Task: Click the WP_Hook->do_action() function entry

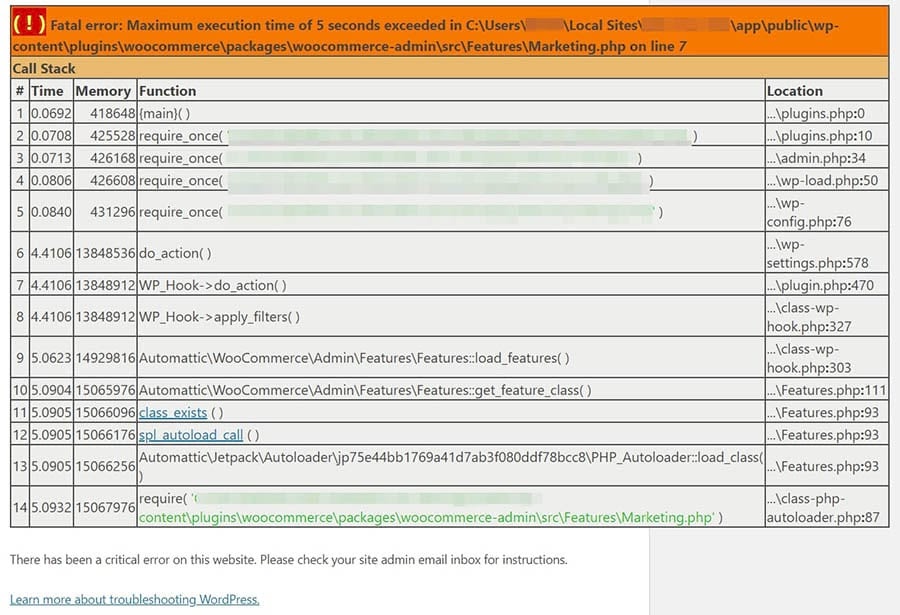Action: point(213,285)
